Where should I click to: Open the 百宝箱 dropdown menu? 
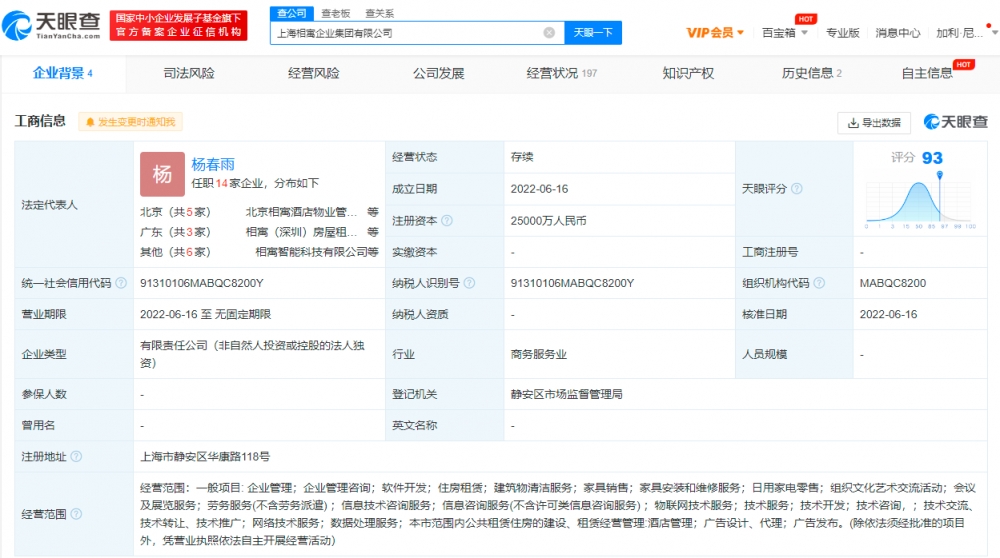(784, 33)
